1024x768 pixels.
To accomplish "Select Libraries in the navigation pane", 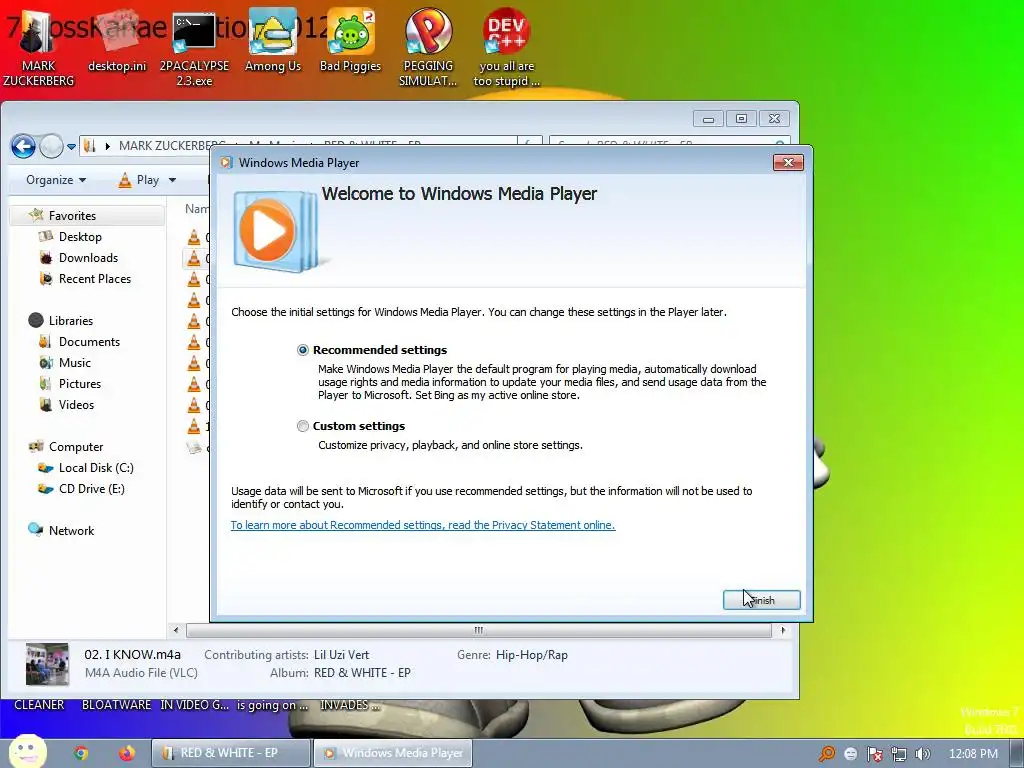I will [x=71, y=321].
